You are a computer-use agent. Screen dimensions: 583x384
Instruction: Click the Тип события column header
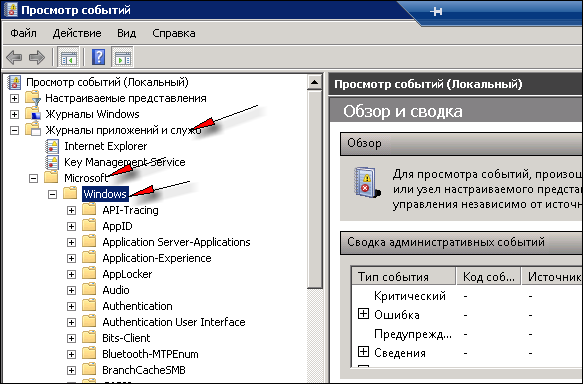tap(403, 277)
